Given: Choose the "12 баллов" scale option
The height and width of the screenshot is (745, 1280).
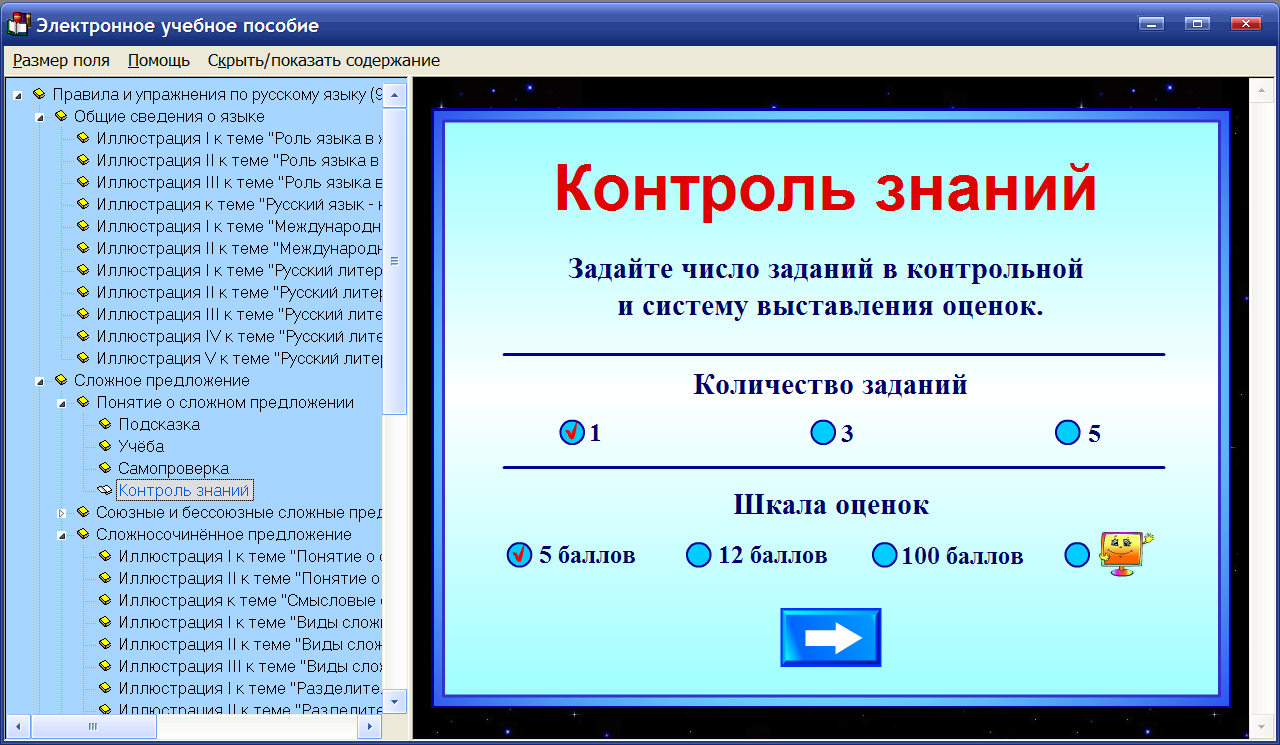Looking at the screenshot, I should pos(698,555).
